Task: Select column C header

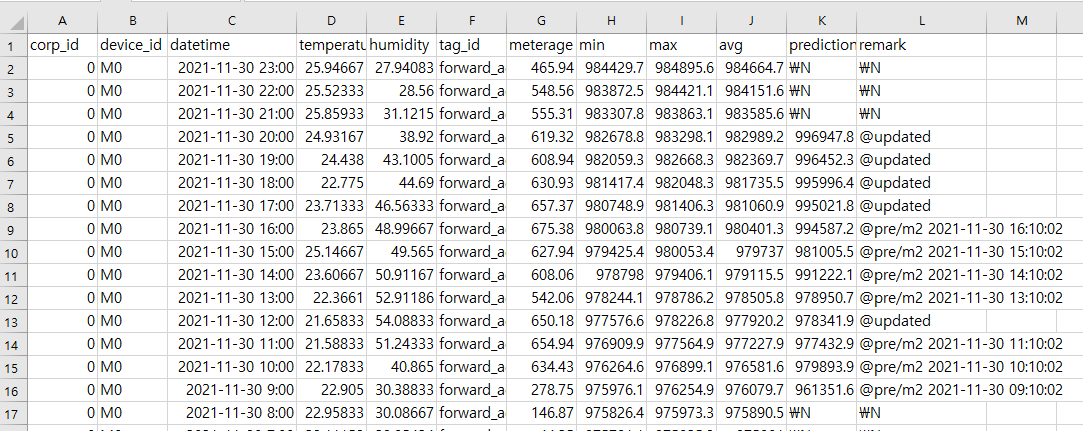Action: point(232,21)
